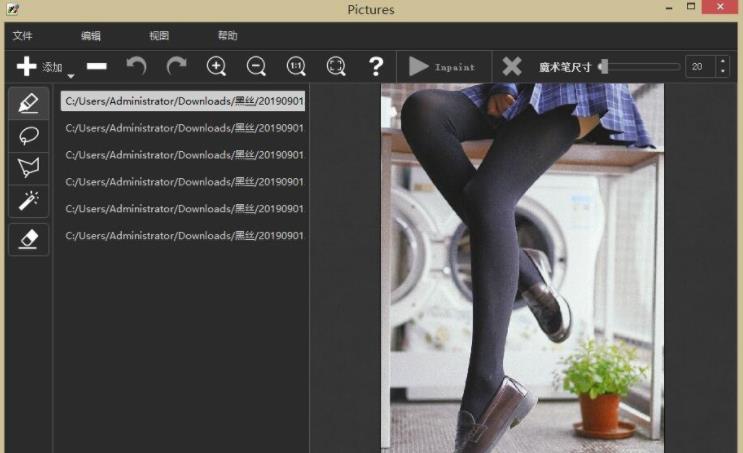
Task: Click the magic brush size slider
Action: (640, 67)
